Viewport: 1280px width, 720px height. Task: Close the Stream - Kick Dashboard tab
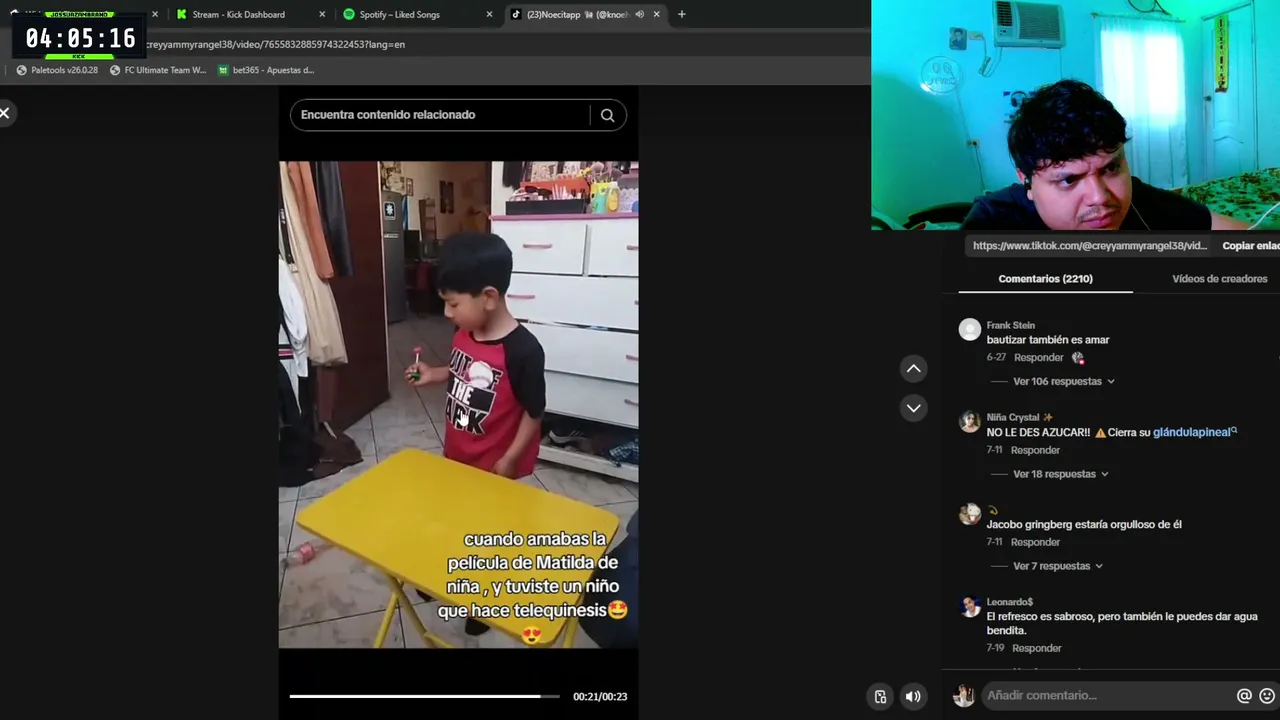[322, 14]
